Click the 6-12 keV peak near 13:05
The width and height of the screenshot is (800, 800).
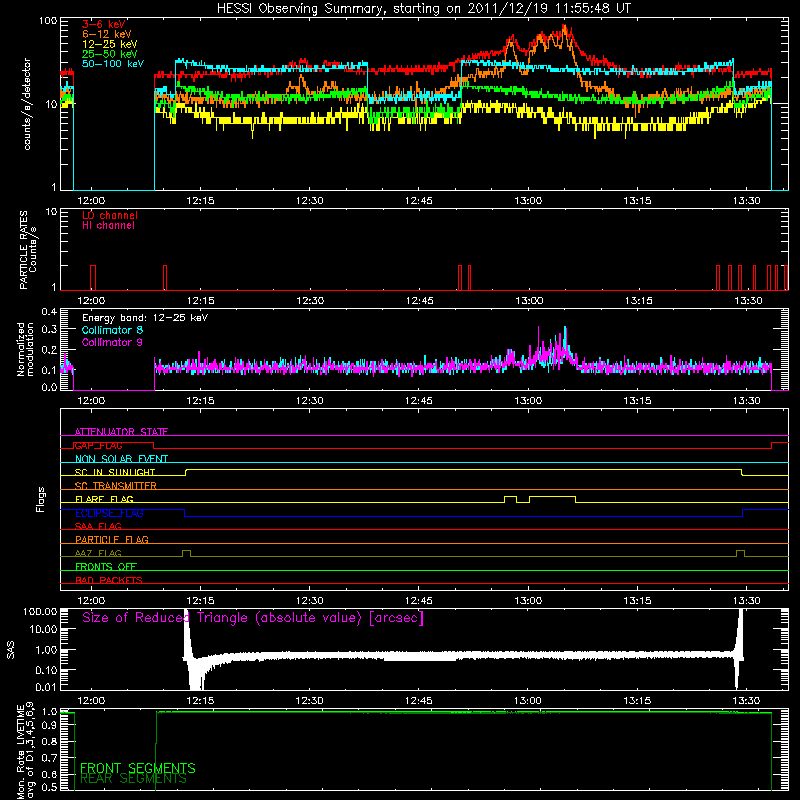564,29
